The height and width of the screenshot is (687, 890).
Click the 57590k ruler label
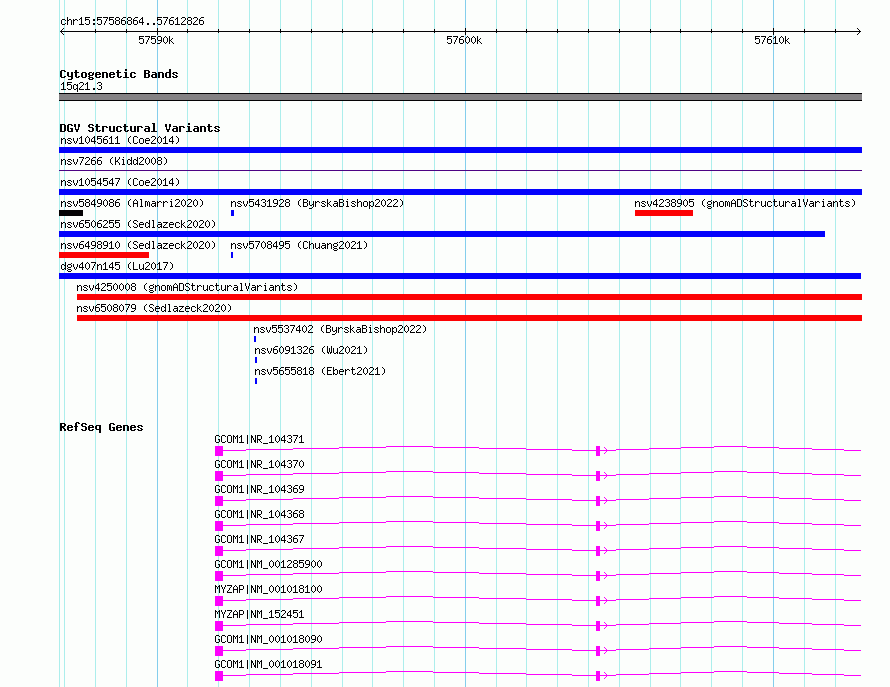[156, 40]
